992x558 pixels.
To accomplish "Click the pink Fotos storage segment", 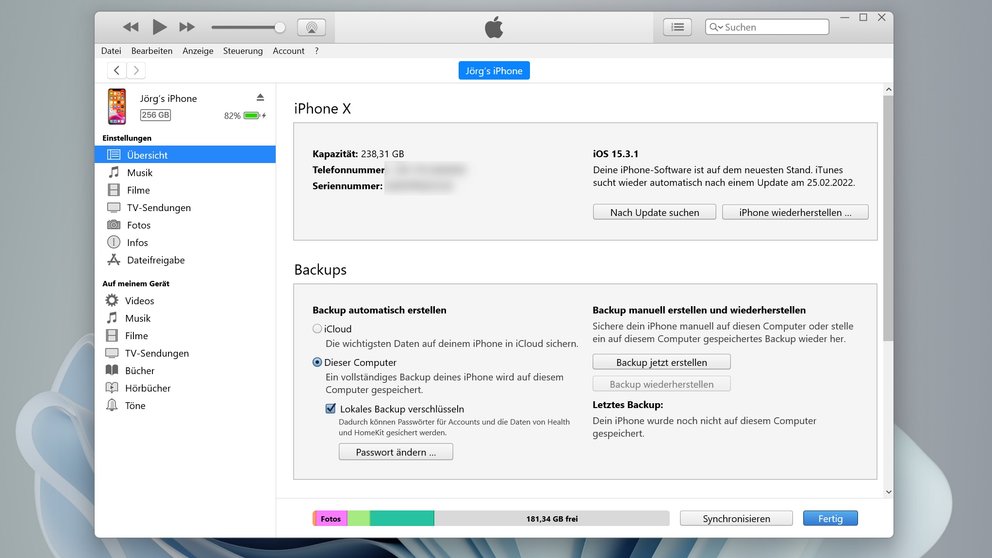I will pos(330,519).
